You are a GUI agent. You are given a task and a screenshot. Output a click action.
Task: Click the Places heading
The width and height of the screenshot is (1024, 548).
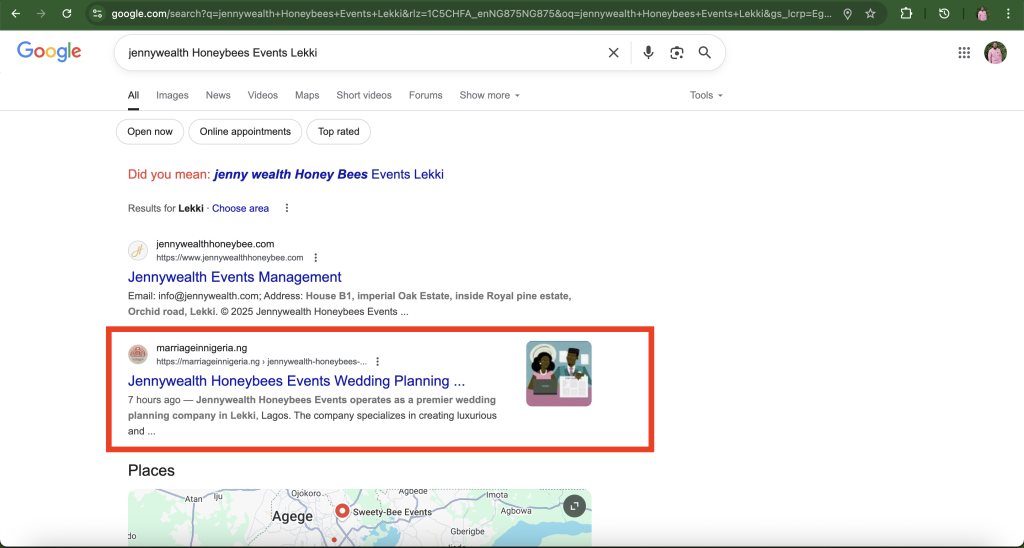pyautogui.click(x=152, y=470)
